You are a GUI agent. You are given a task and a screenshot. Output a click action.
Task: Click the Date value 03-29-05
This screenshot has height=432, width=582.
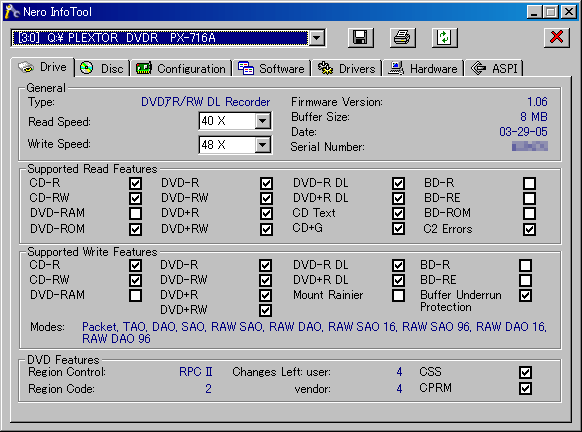523,132
